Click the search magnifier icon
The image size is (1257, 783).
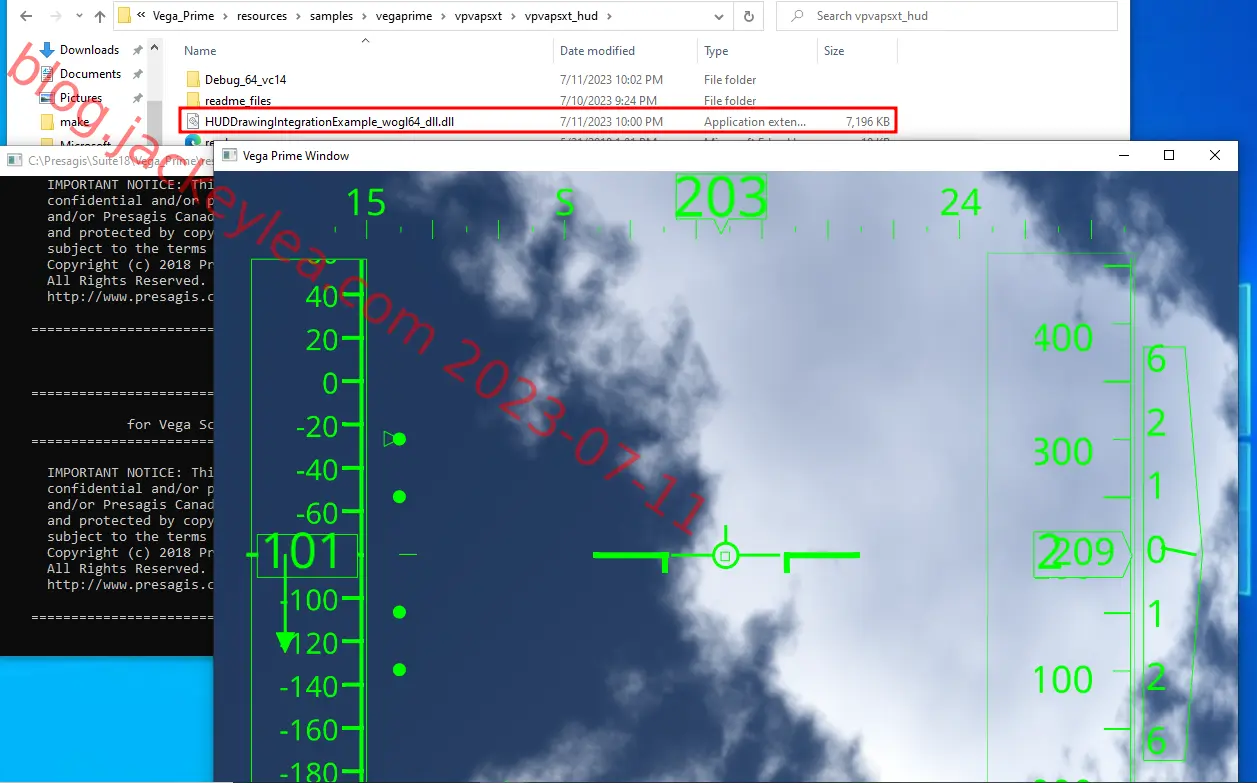coord(797,16)
